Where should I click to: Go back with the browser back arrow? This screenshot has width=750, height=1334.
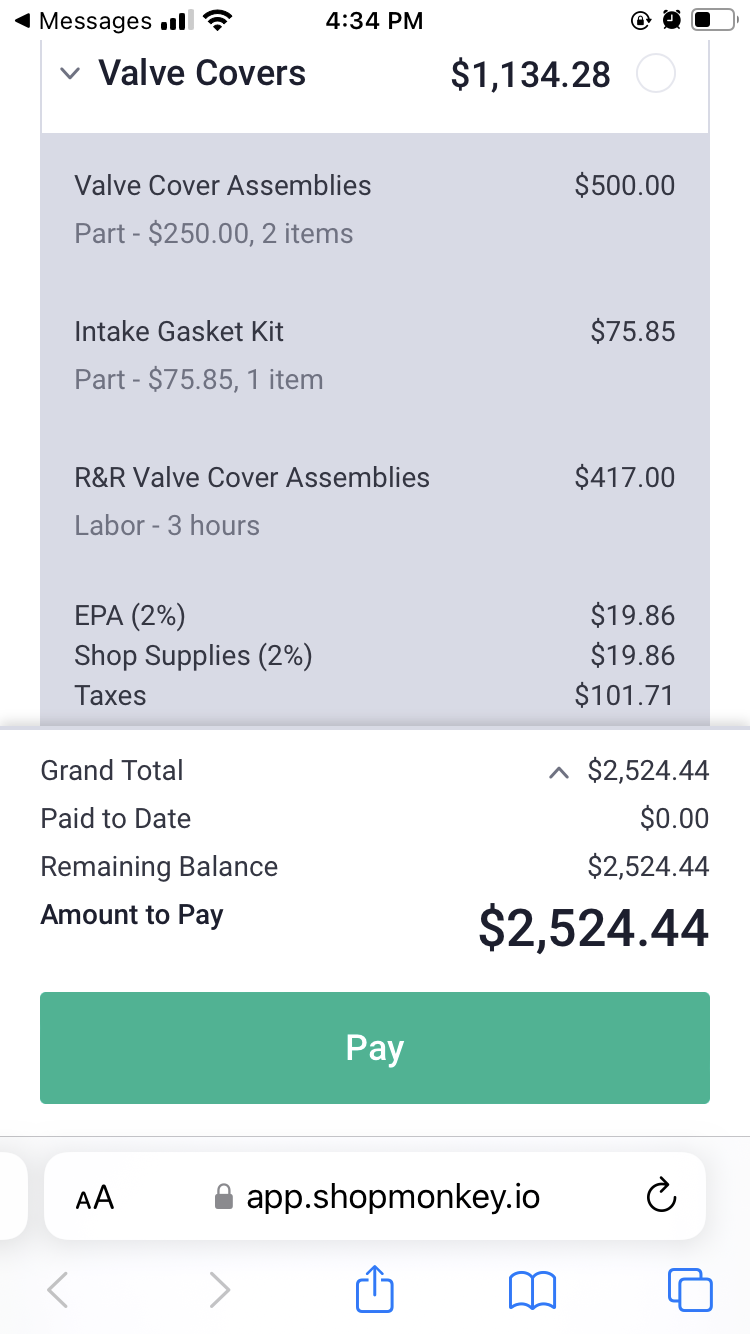tap(58, 1290)
